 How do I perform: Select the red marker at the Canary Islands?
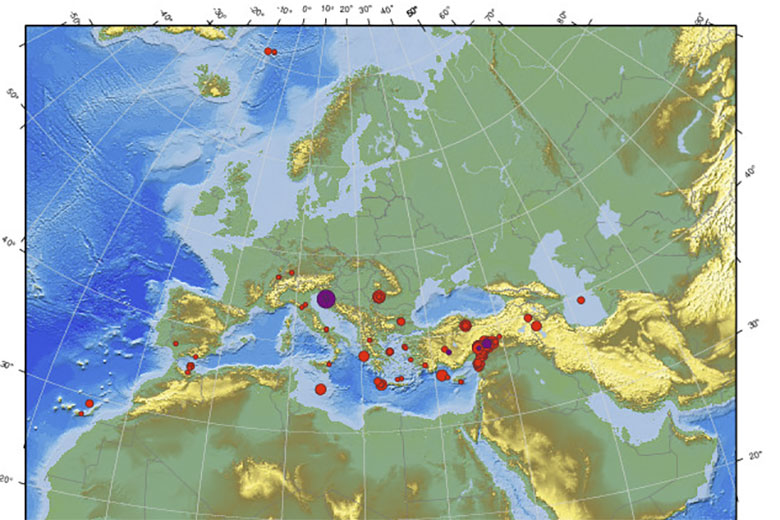[x=89, y=404]
